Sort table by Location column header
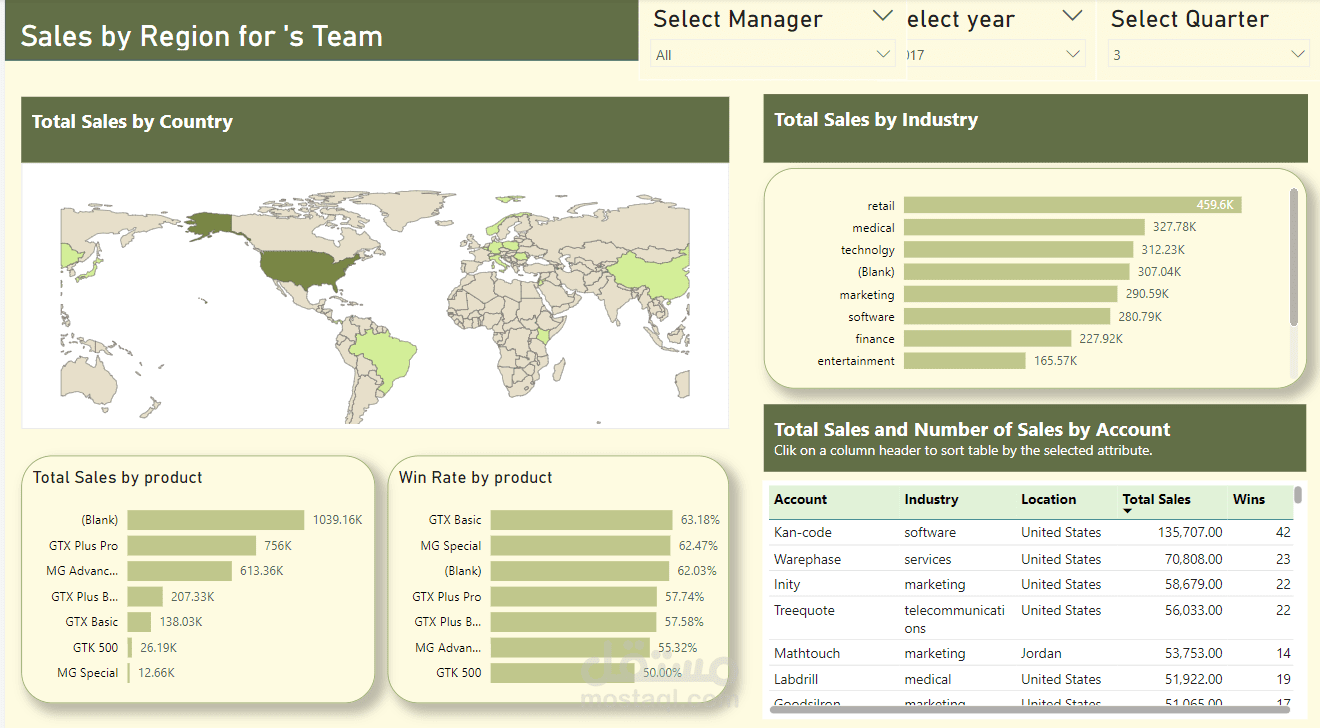The width and height of the screenshot is (1320, 728). [1048, 499]
